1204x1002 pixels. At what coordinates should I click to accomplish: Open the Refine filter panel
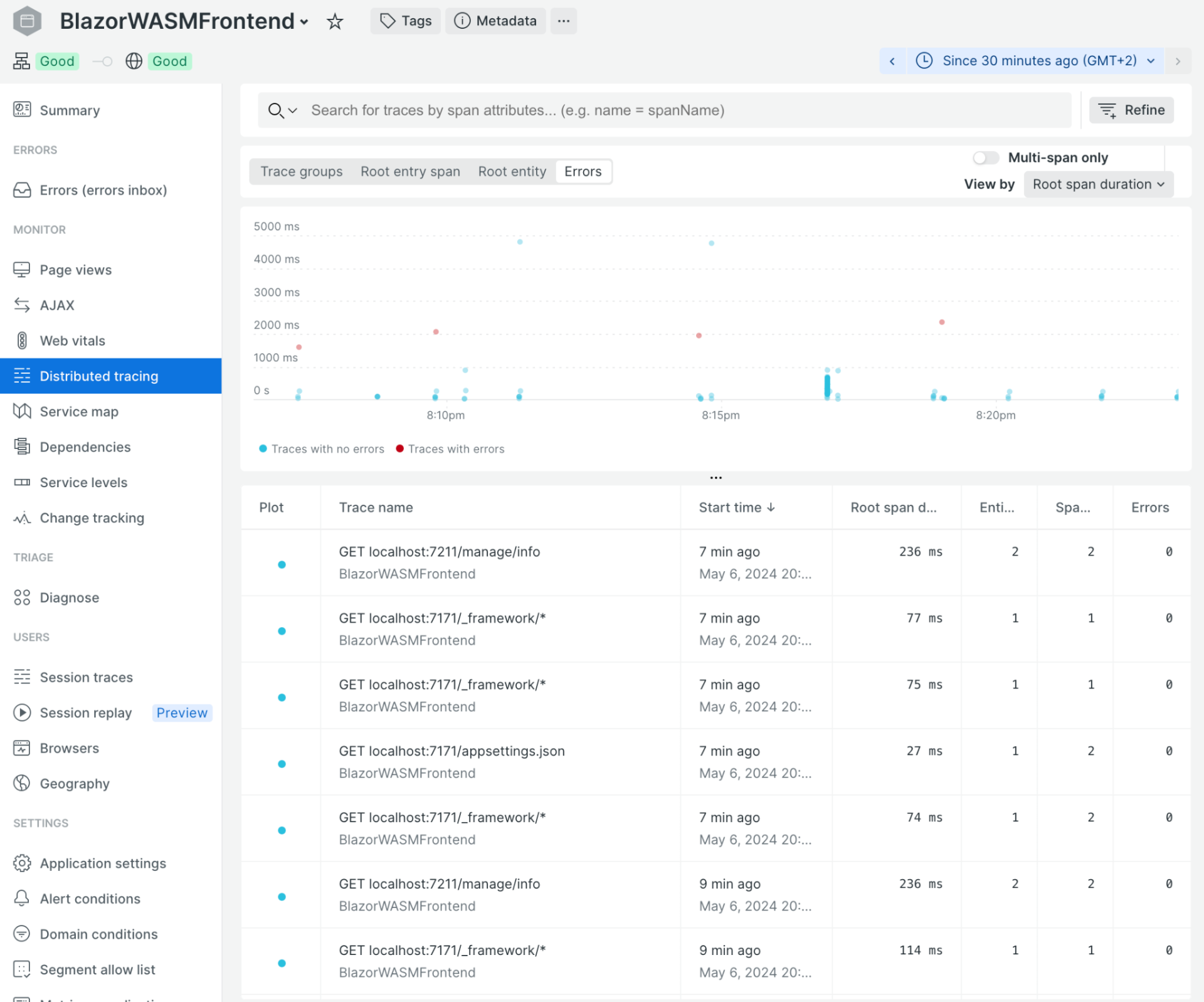click(1131, 110)
